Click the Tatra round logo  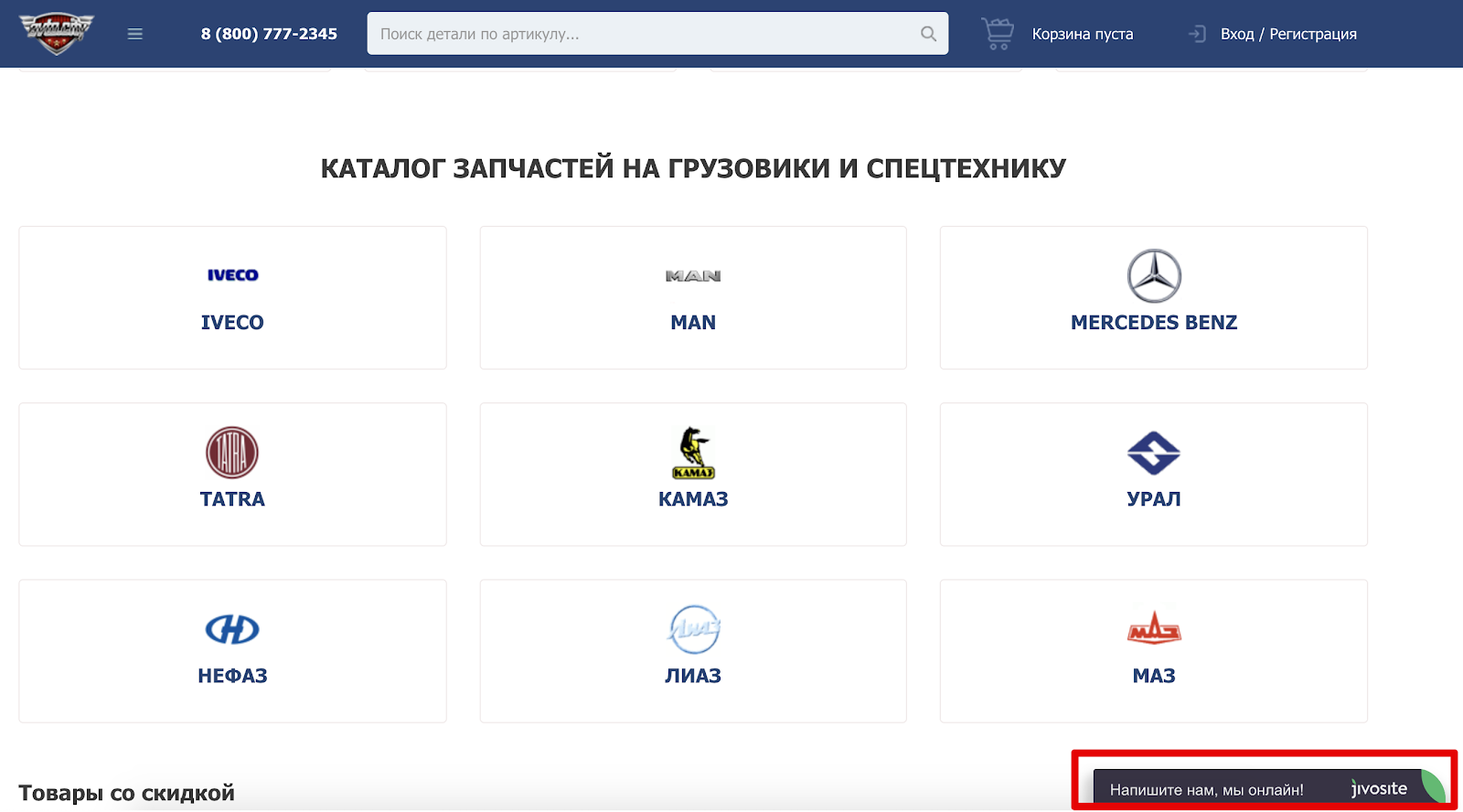coord(232,453)
